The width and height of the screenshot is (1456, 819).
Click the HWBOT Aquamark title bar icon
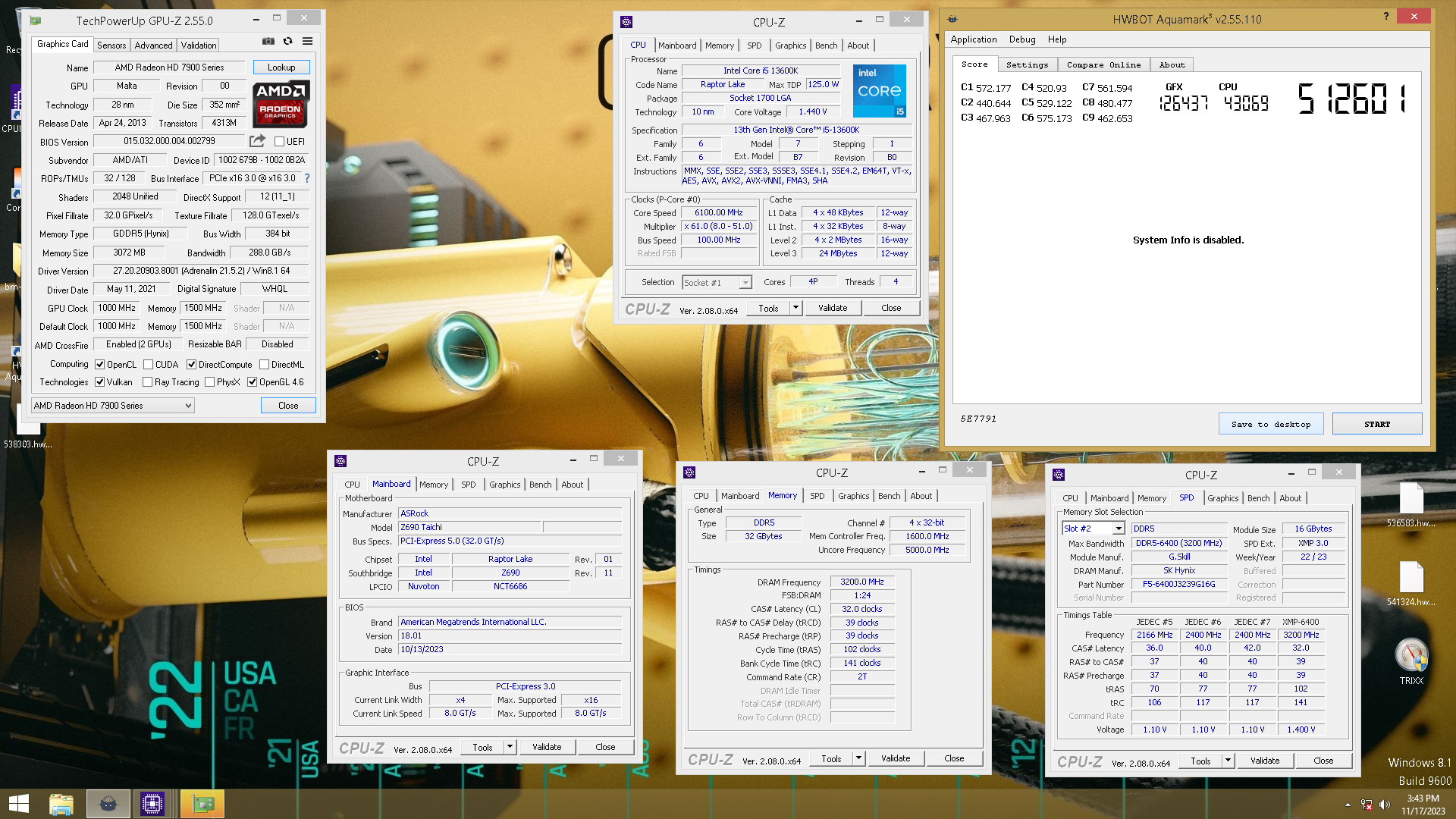click(x=952, y=19)
